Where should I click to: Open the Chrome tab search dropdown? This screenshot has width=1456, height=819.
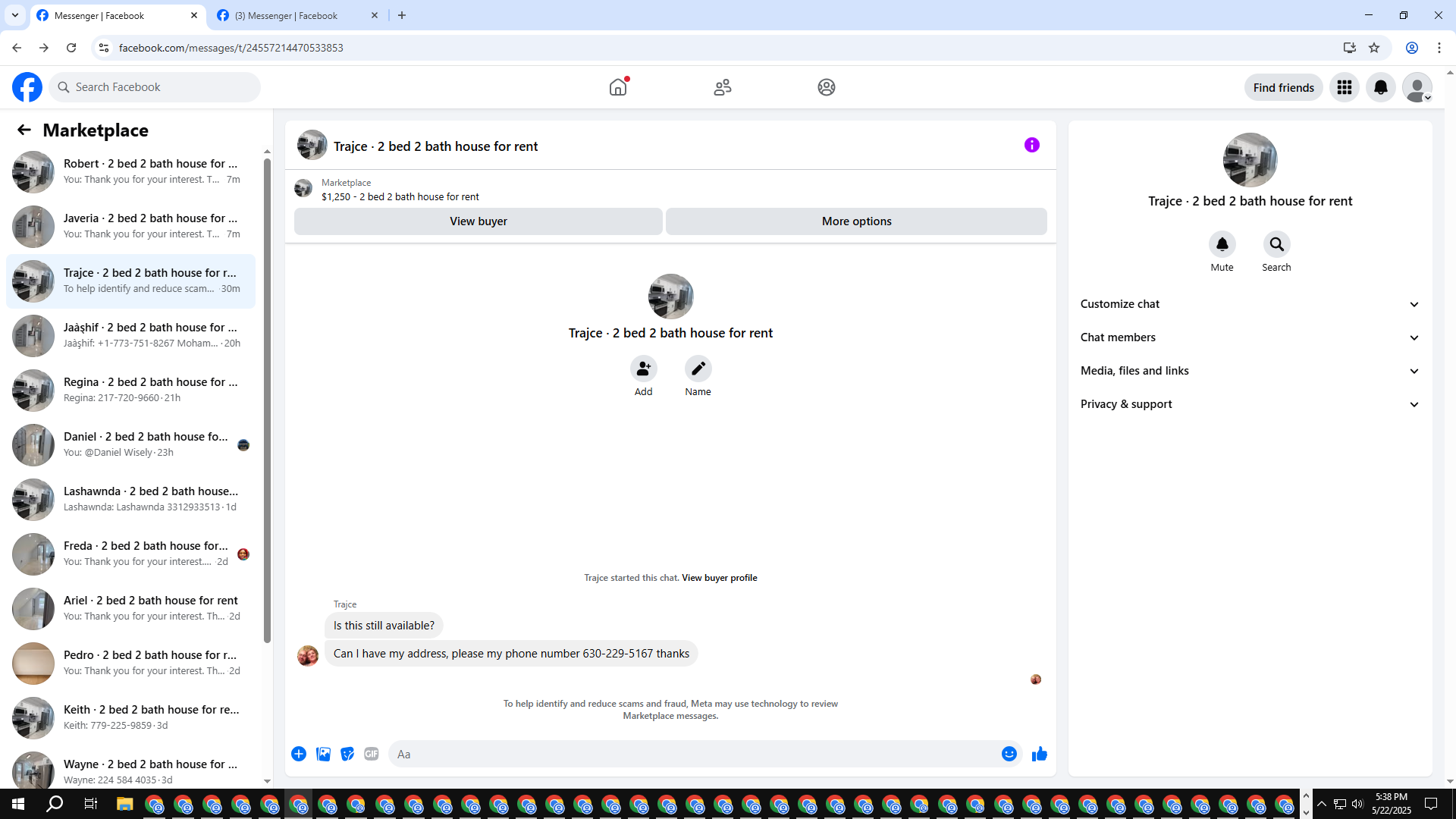click(15, 15)
